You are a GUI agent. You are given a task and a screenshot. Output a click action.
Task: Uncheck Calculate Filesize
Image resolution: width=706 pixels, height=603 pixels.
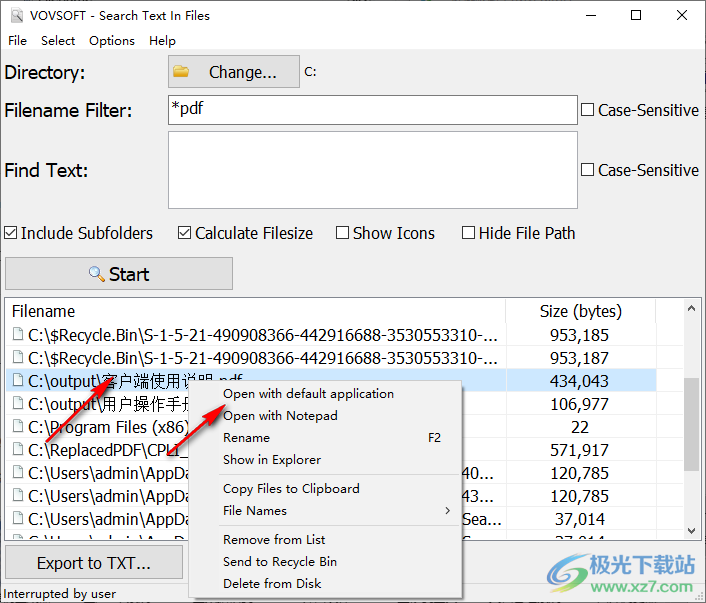[x=245, y=233]
